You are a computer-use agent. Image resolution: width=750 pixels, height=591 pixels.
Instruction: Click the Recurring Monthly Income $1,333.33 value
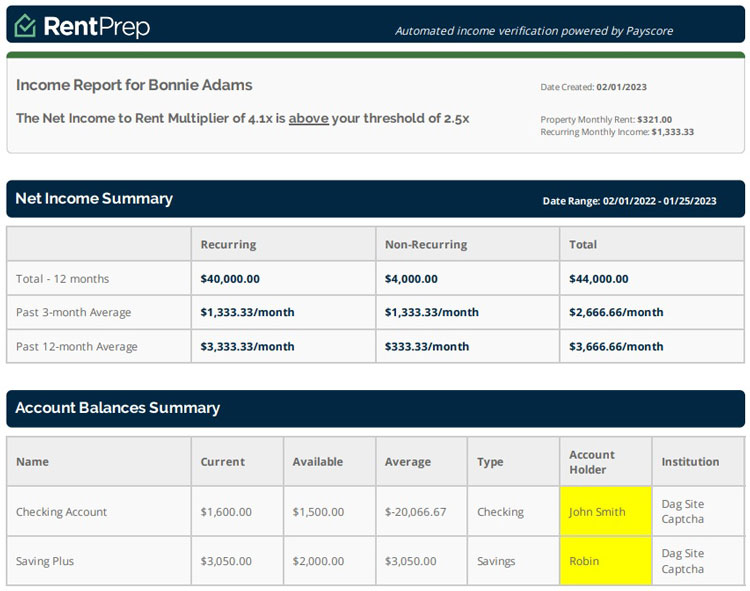click(617, 131)
